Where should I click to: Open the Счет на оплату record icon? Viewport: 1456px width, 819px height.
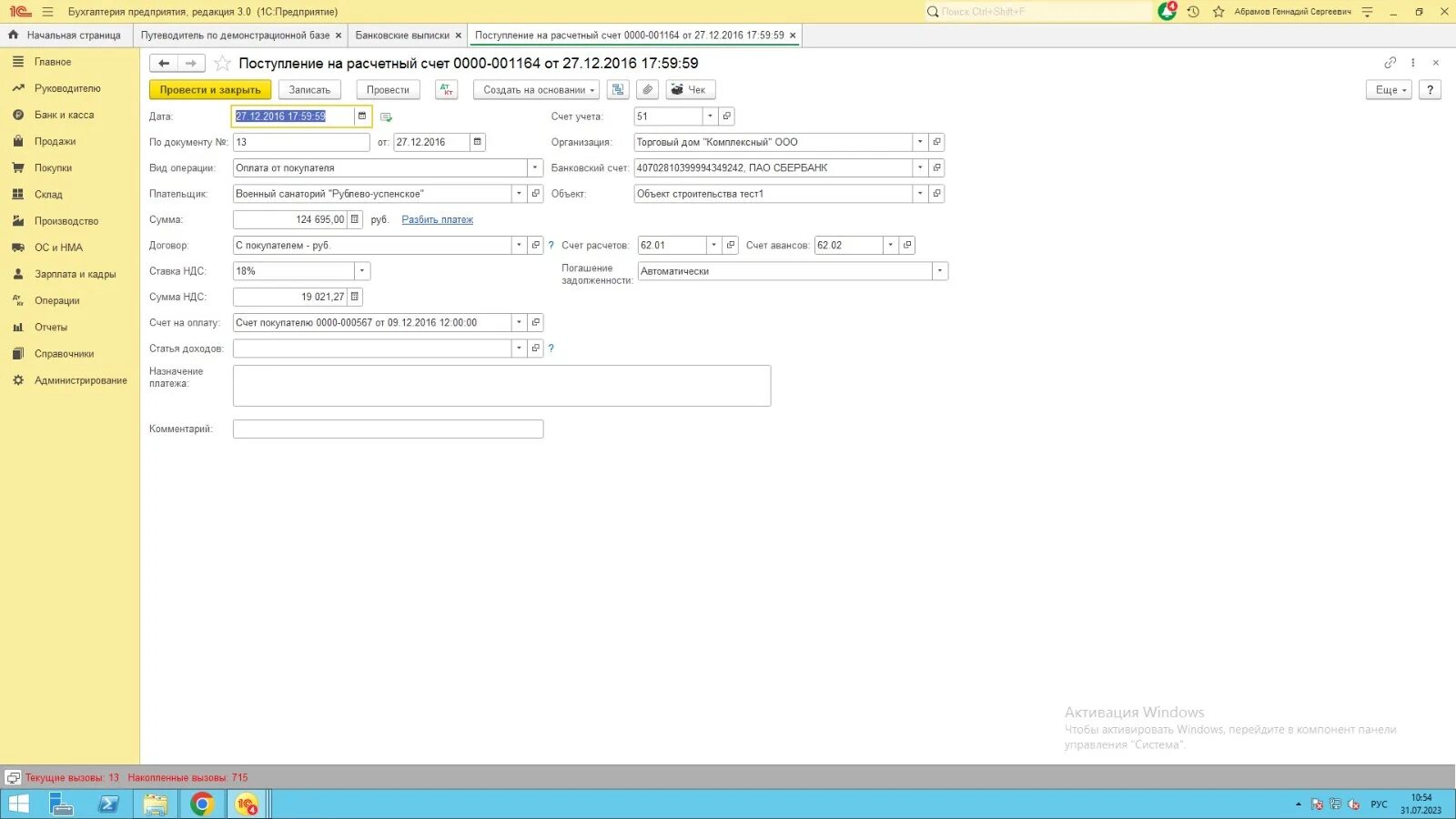[536, 322]
